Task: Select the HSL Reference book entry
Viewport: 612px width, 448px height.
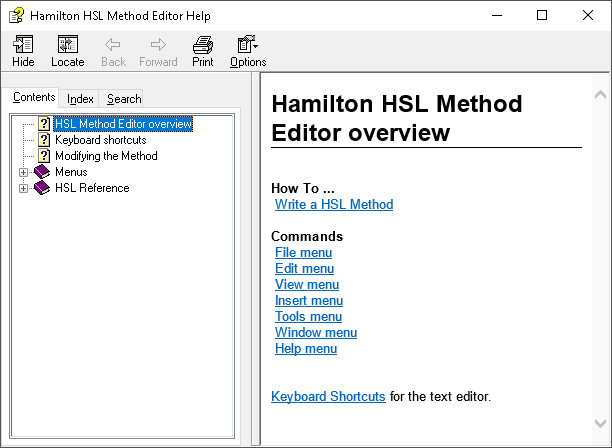Action: pyautogui.click(x=92, y=188)
